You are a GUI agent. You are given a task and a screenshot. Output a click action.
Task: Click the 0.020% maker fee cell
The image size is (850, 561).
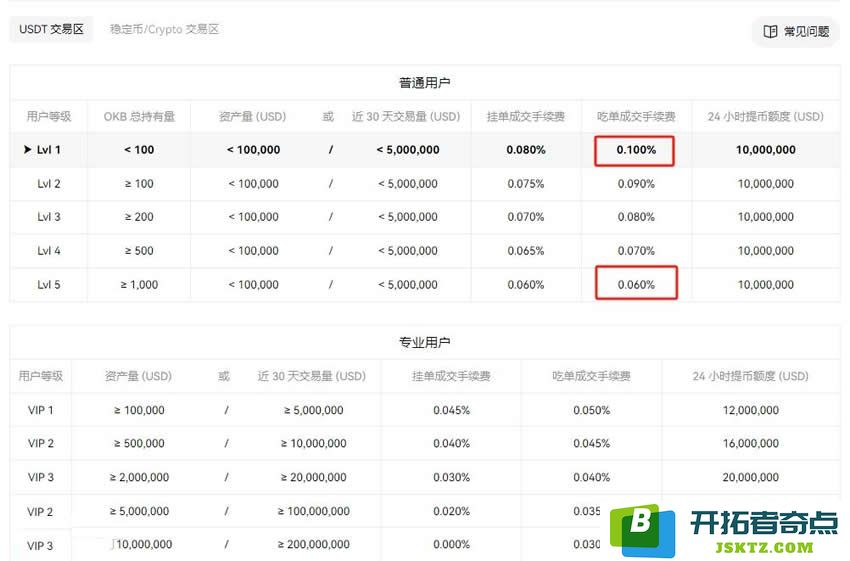pyautogui.click(x=452, y=511)
